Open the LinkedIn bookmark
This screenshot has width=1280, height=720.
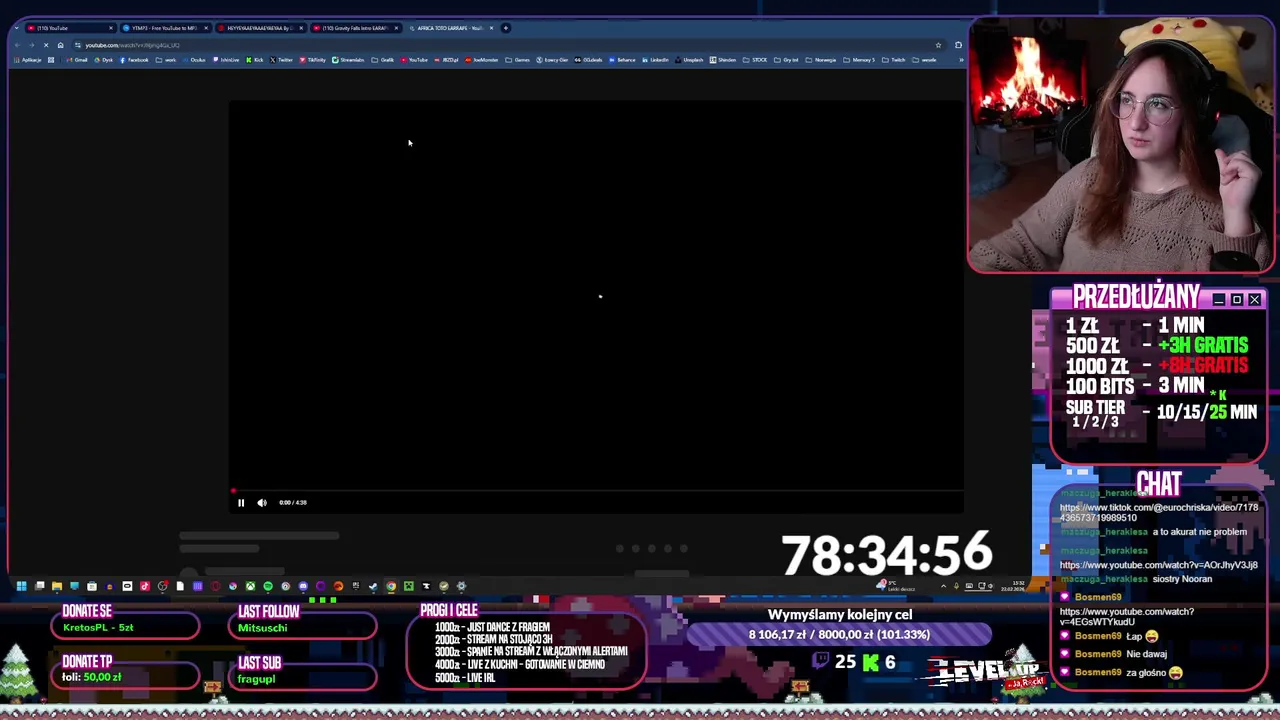656,60
